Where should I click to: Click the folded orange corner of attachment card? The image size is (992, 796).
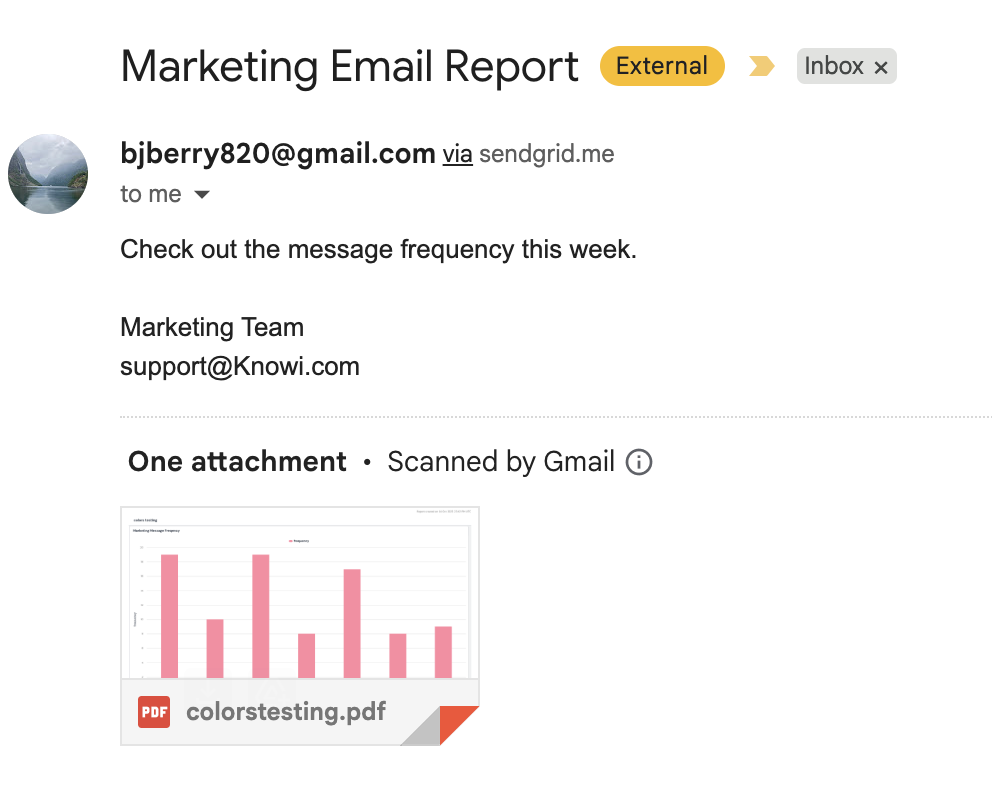[x=459, y=724]
